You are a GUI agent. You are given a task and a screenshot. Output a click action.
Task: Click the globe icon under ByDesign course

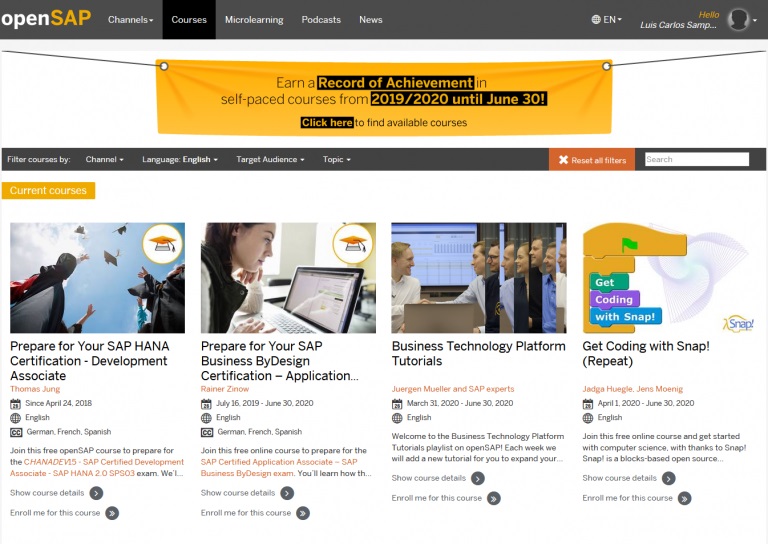[206, 418]
